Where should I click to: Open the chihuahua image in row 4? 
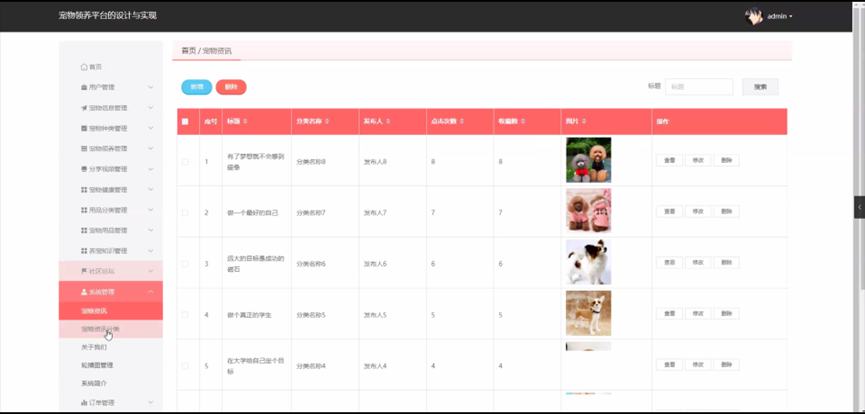pyautogui.click(x=588, y=313)
